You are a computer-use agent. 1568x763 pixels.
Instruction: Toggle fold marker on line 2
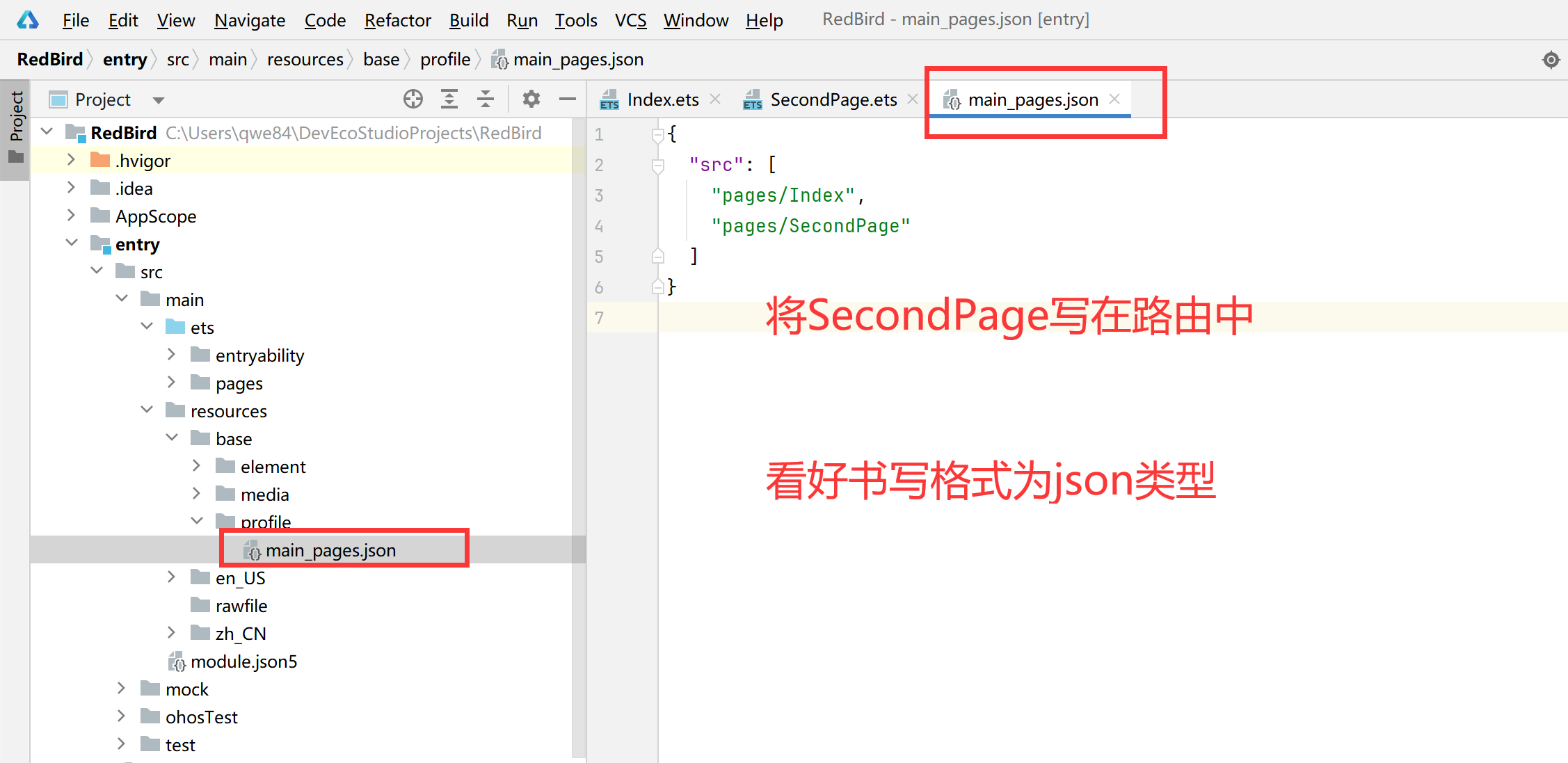(657, 166)
